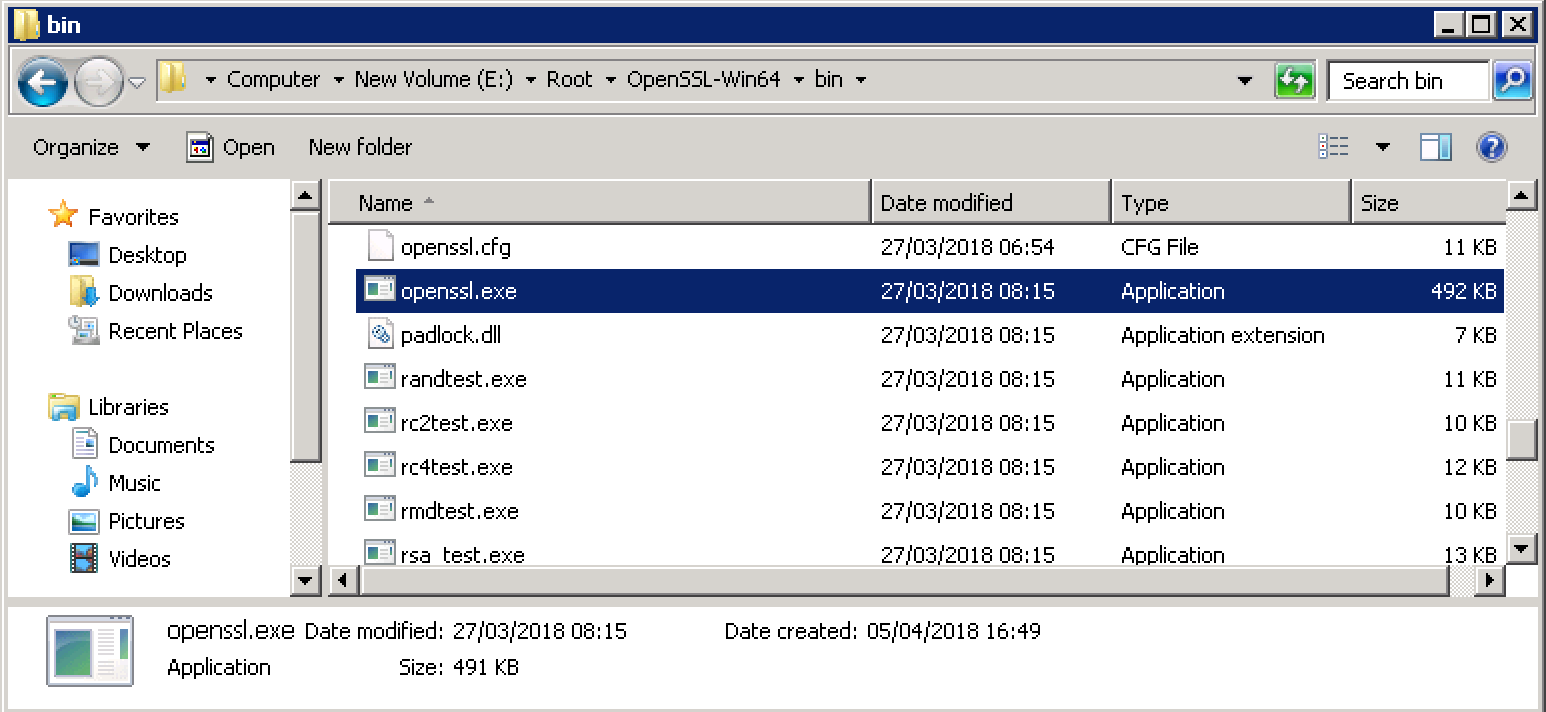Click Libraries in navigation pane
The image size is (1546, 712).
tap(128, 407)
